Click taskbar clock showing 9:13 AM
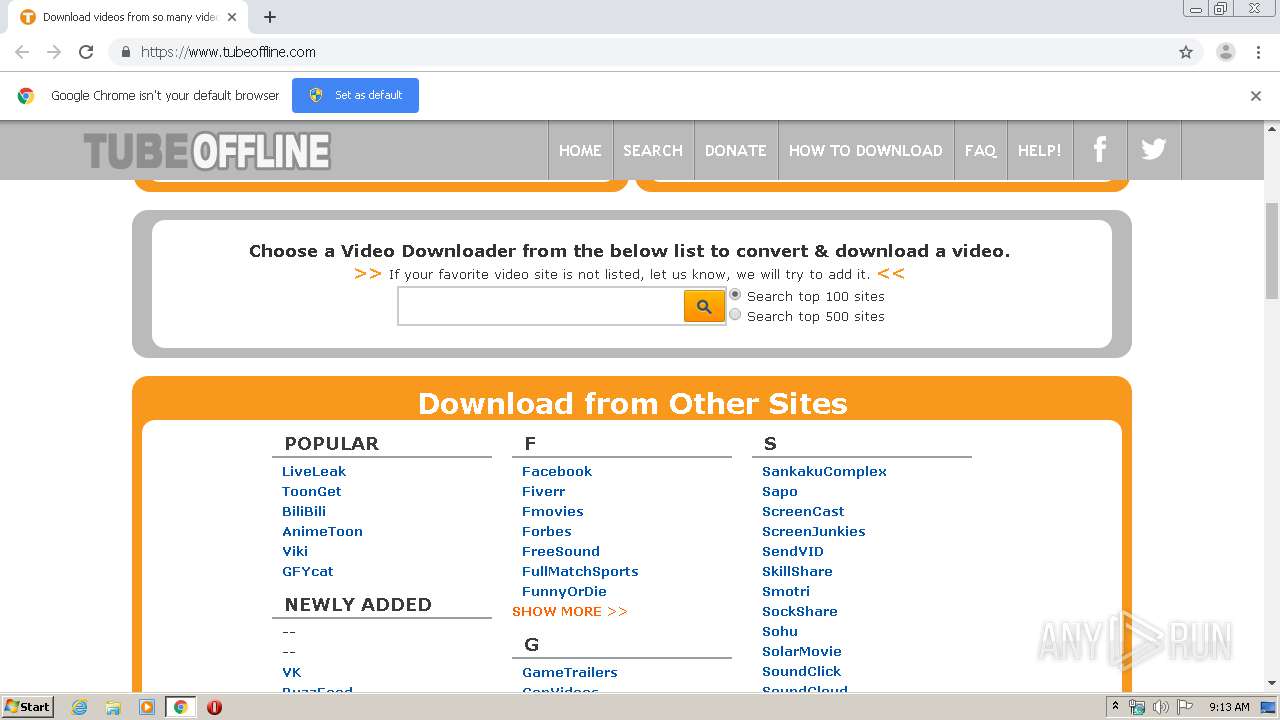 pyautogui.click(x=1229, y=707)
